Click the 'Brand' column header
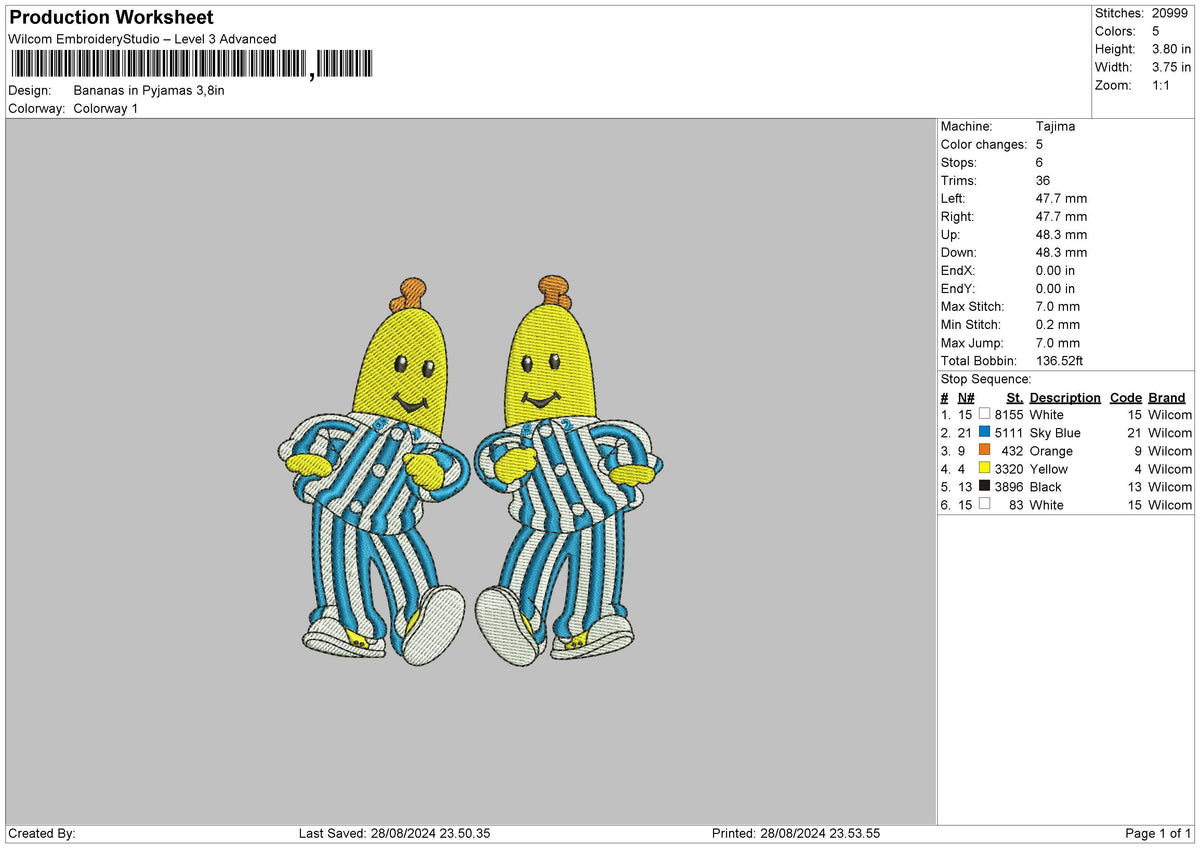 point(1166,397)
